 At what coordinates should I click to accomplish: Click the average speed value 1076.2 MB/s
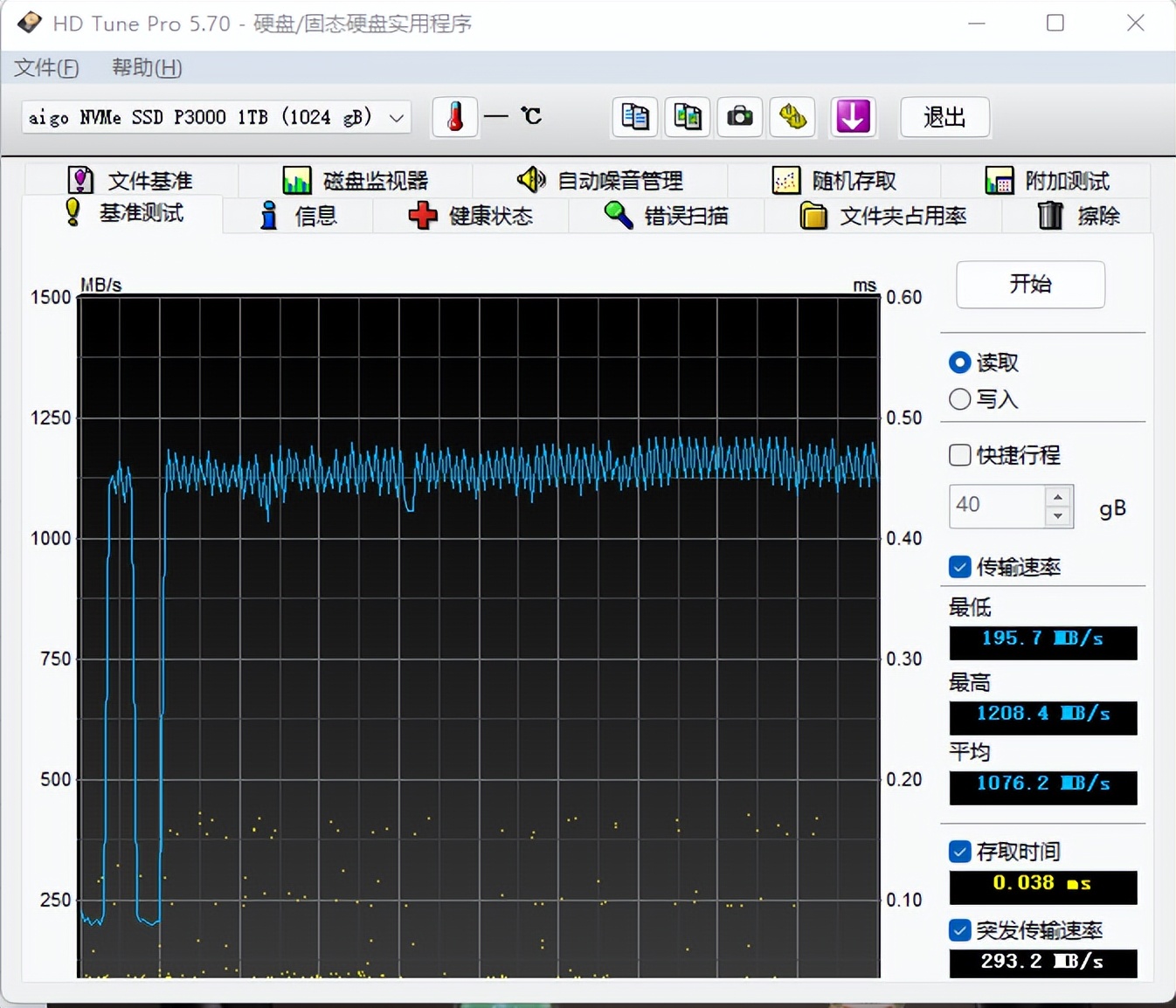[x=1043, y=787]
